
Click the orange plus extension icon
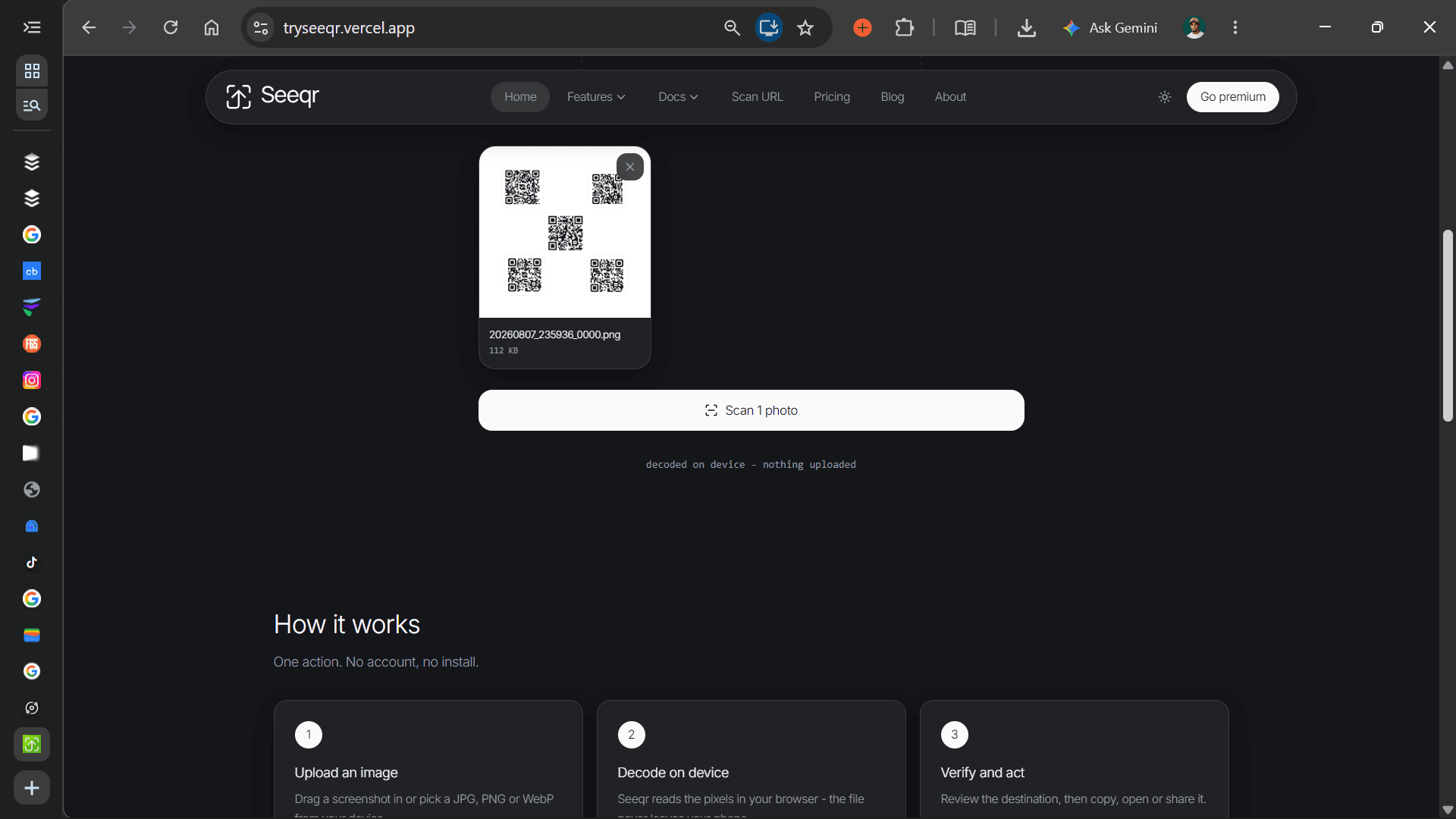click(862, 28)
